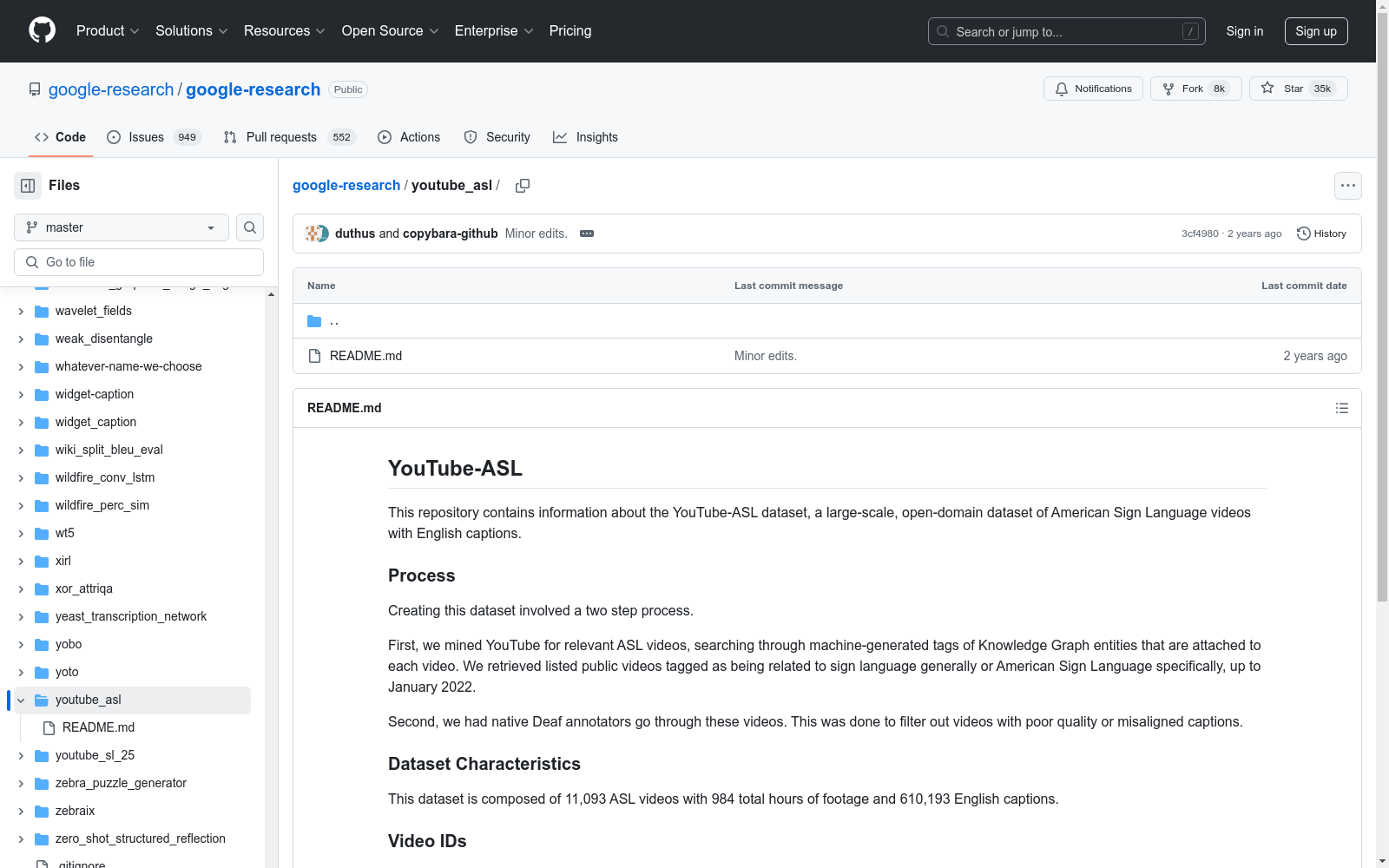Copy the youtube_asl path to clipboard

pos(523,186)
